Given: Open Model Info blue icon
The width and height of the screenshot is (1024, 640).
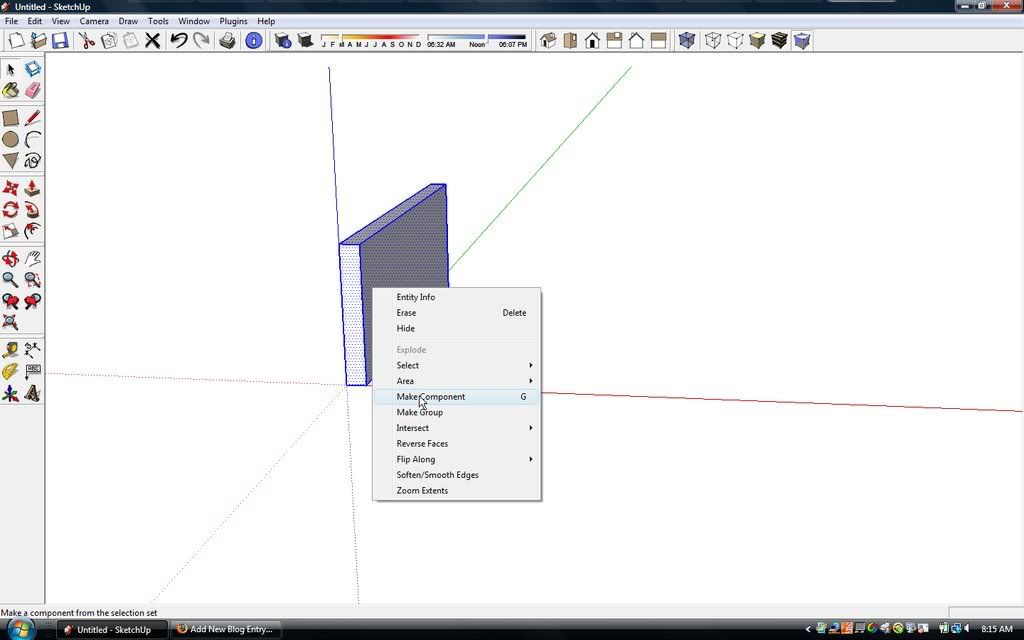Looking at the screenshot, I should coord(254,40).
